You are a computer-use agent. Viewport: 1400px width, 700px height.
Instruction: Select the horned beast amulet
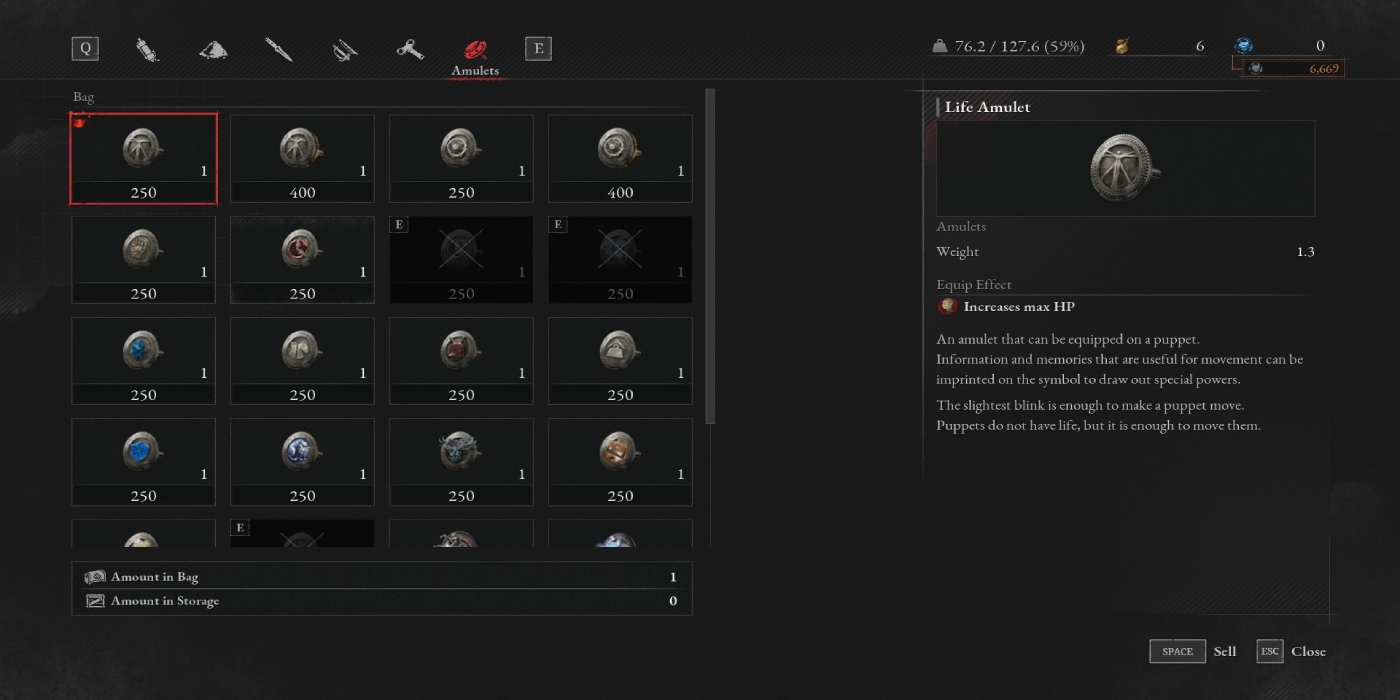pos(461,461)
